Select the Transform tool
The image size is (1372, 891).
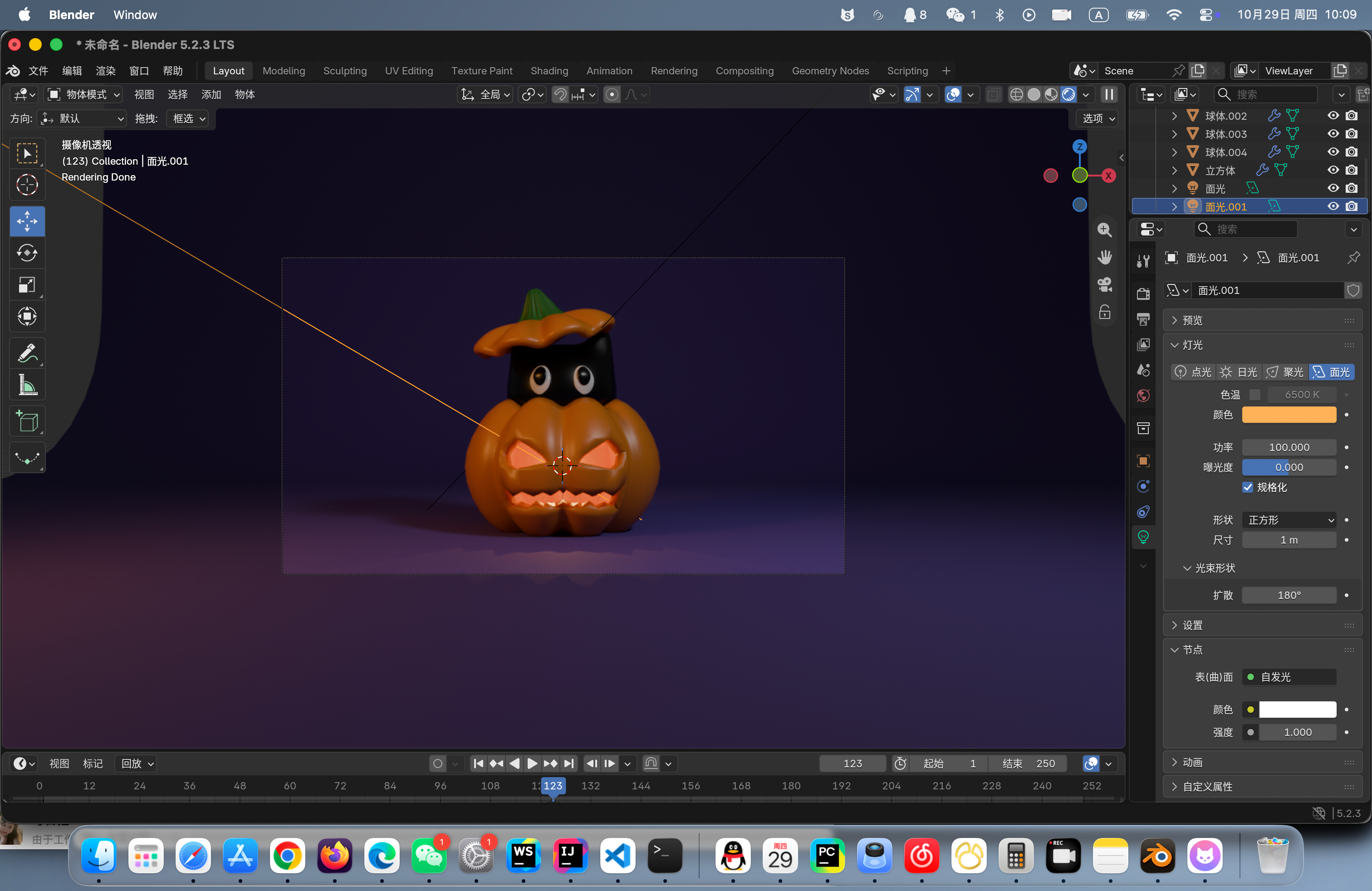point(27,316)
